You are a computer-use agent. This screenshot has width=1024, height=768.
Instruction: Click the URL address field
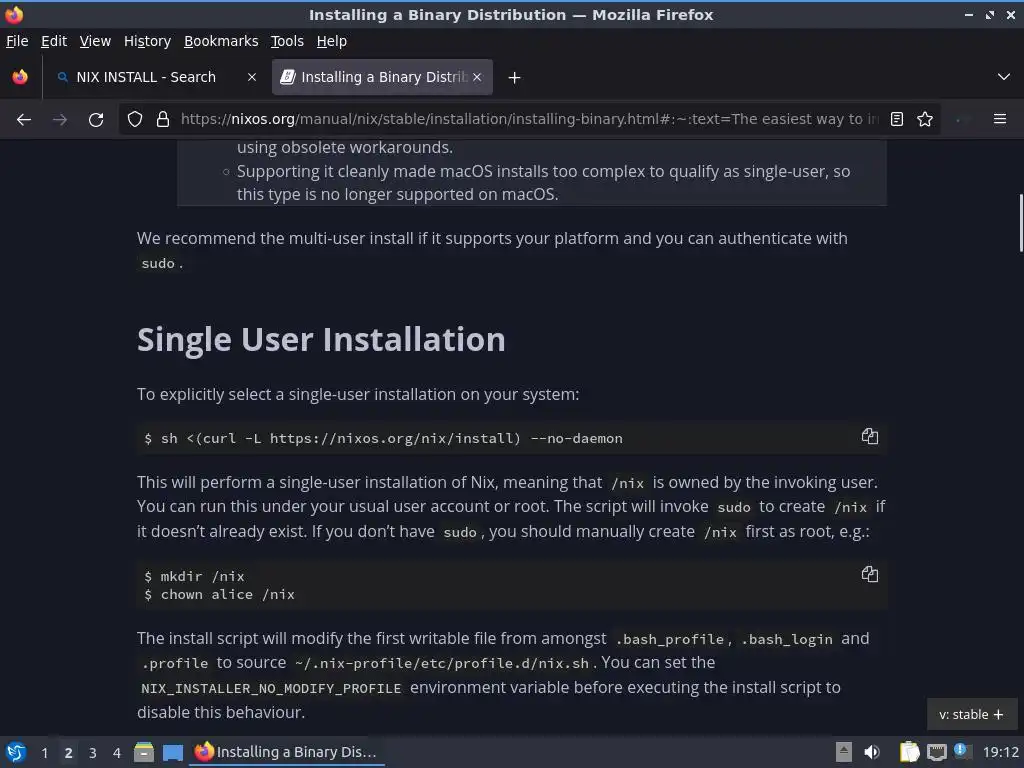click(x=529, y=120)
